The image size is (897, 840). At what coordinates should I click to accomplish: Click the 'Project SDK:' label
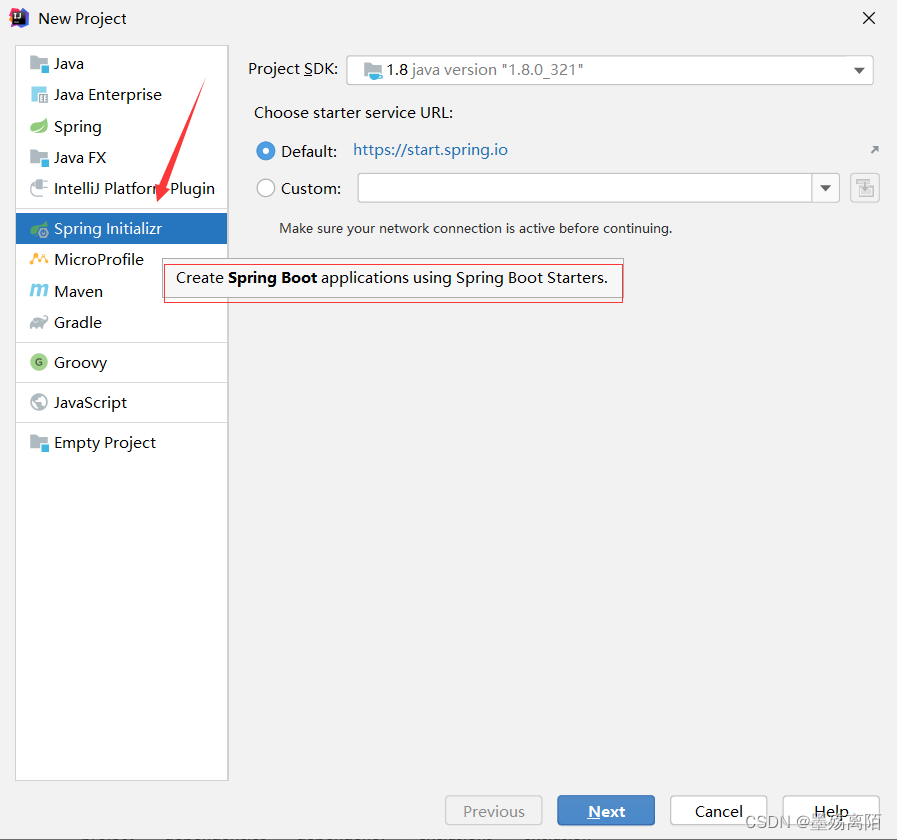point(293,69)
